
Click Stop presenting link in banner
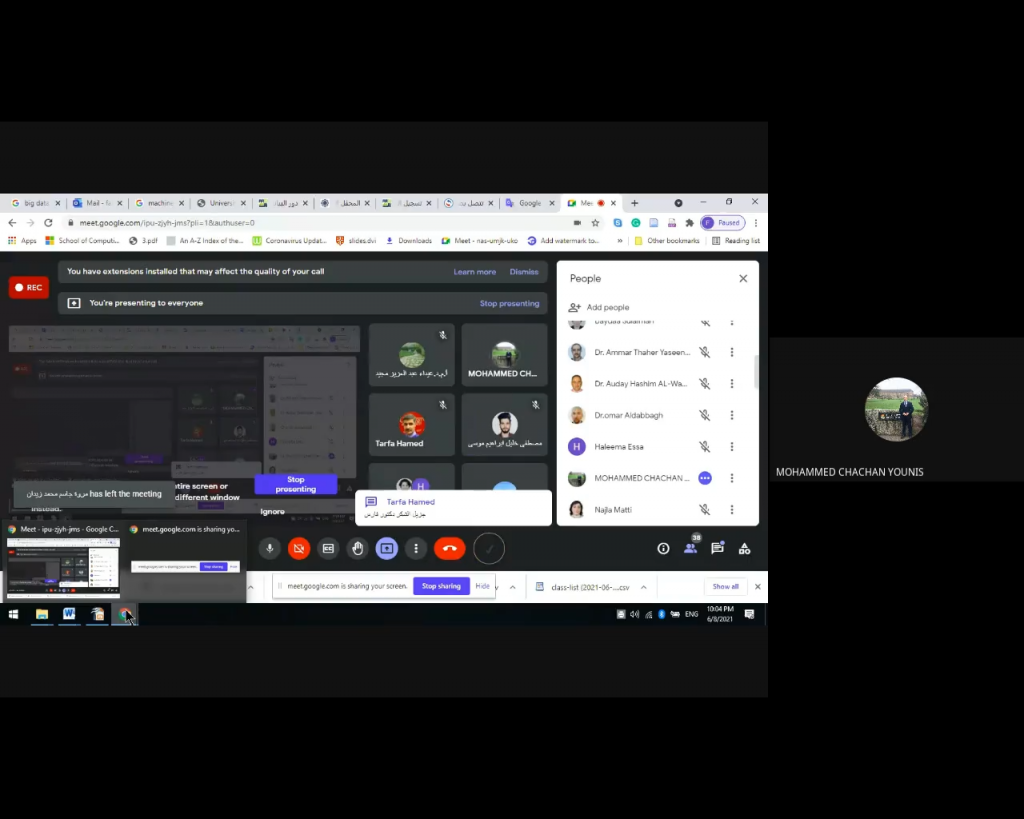coord(509,303)
